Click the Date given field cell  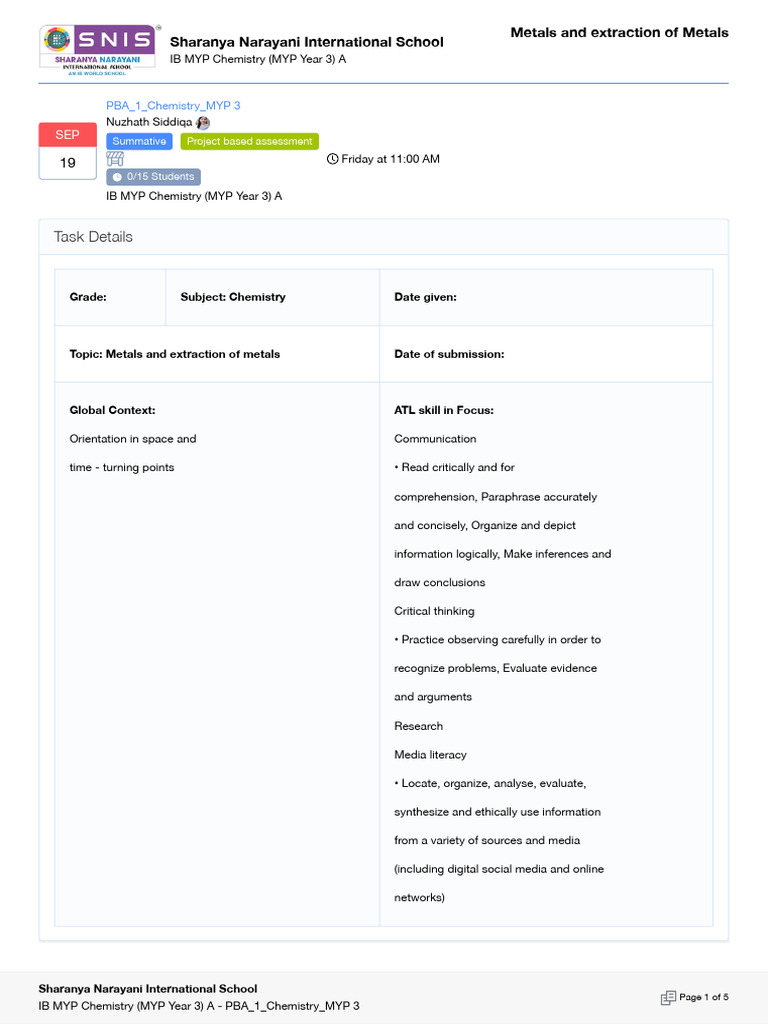pyautogui.click(x=545, y=297)
